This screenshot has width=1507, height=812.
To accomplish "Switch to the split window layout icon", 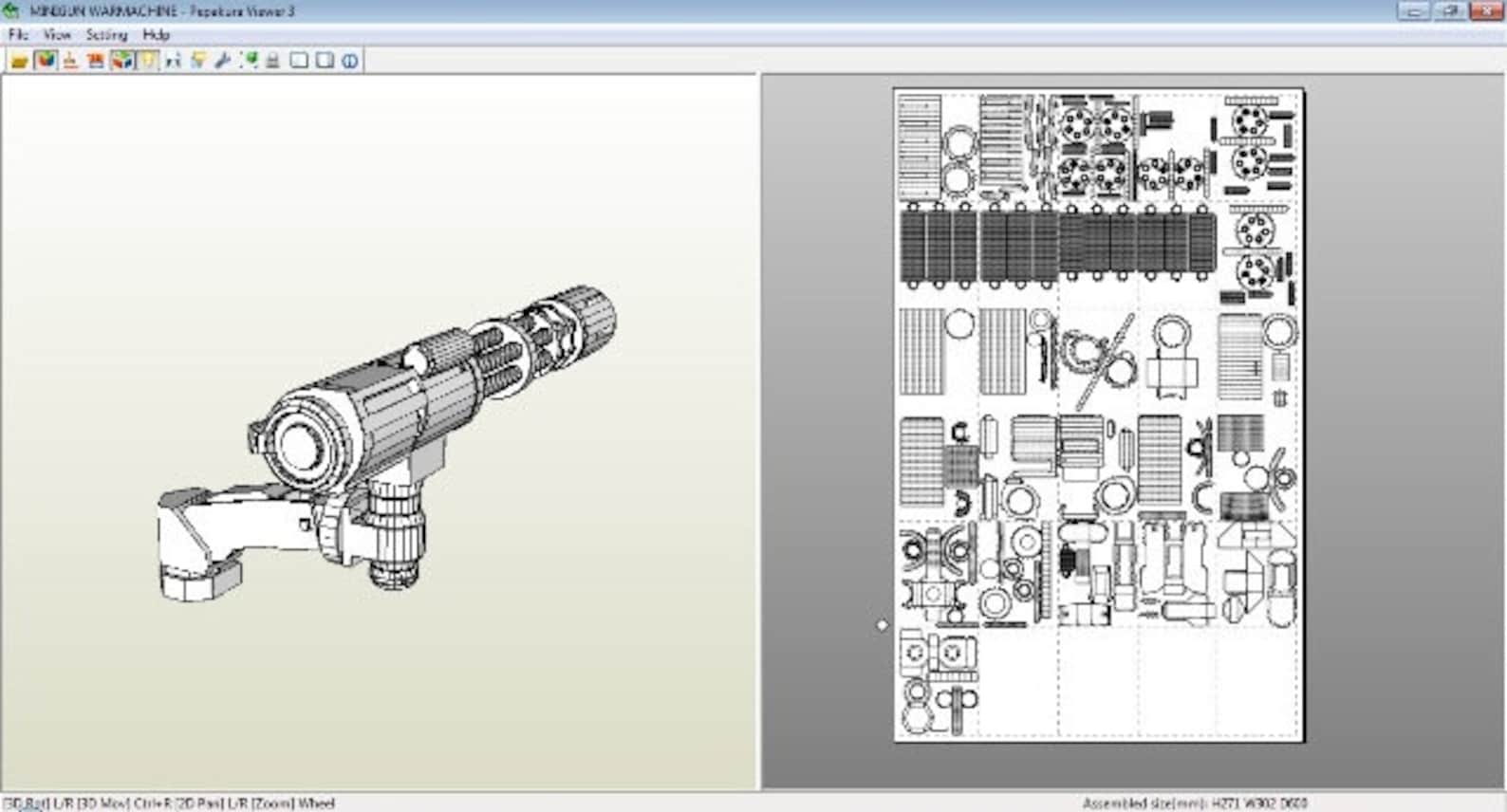I will tap(325, 61).
